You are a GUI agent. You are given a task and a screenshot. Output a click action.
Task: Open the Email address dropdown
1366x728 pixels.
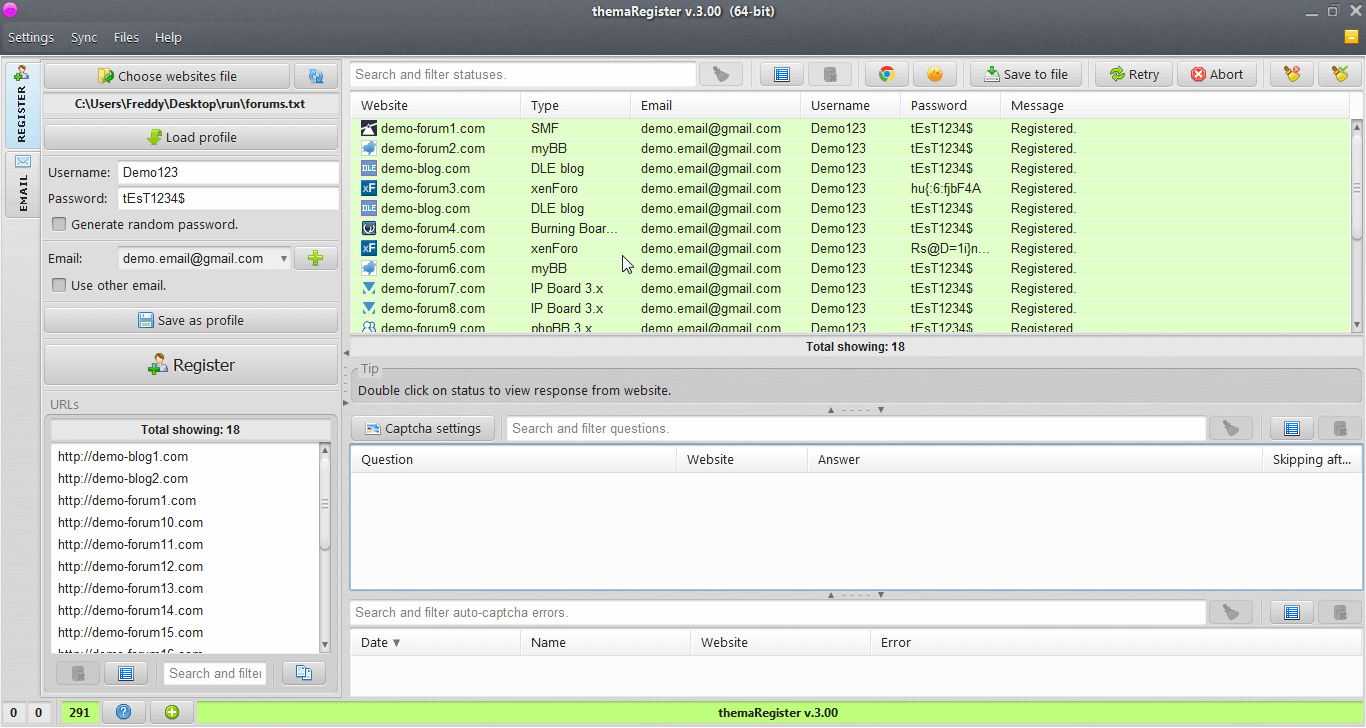click(x=284, y=259)
